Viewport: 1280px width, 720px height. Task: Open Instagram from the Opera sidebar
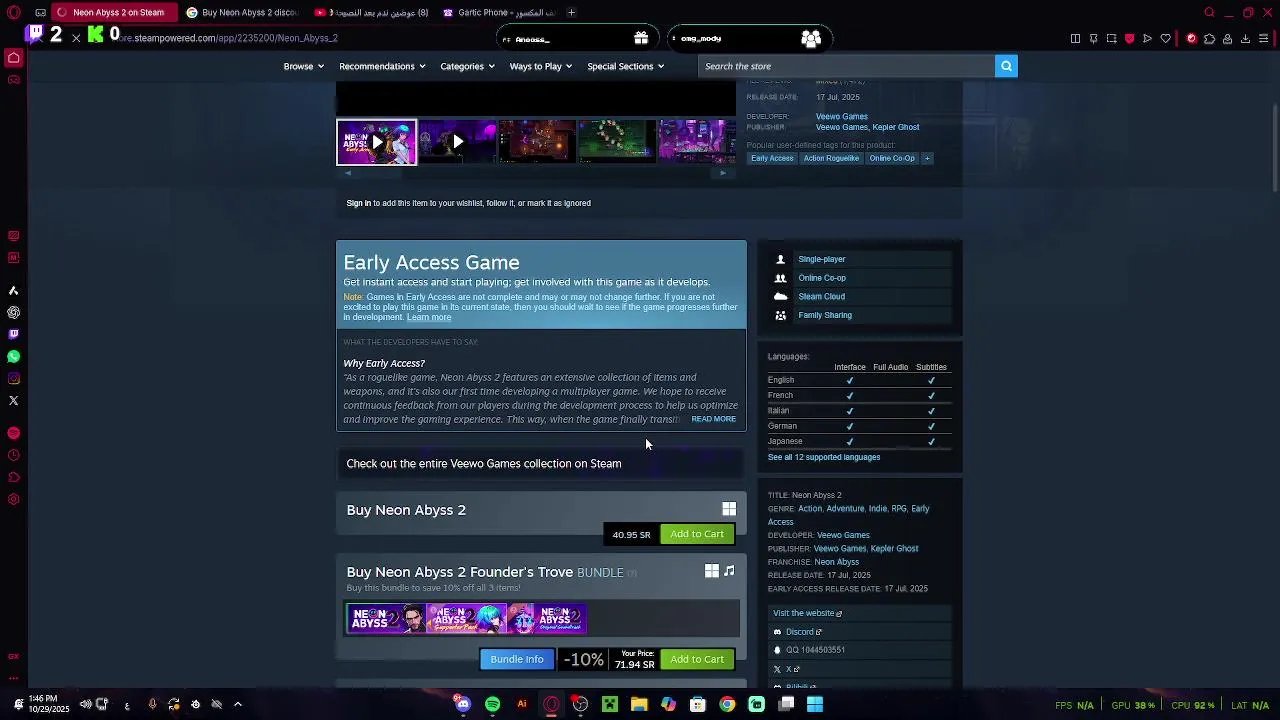coord(14,378)
